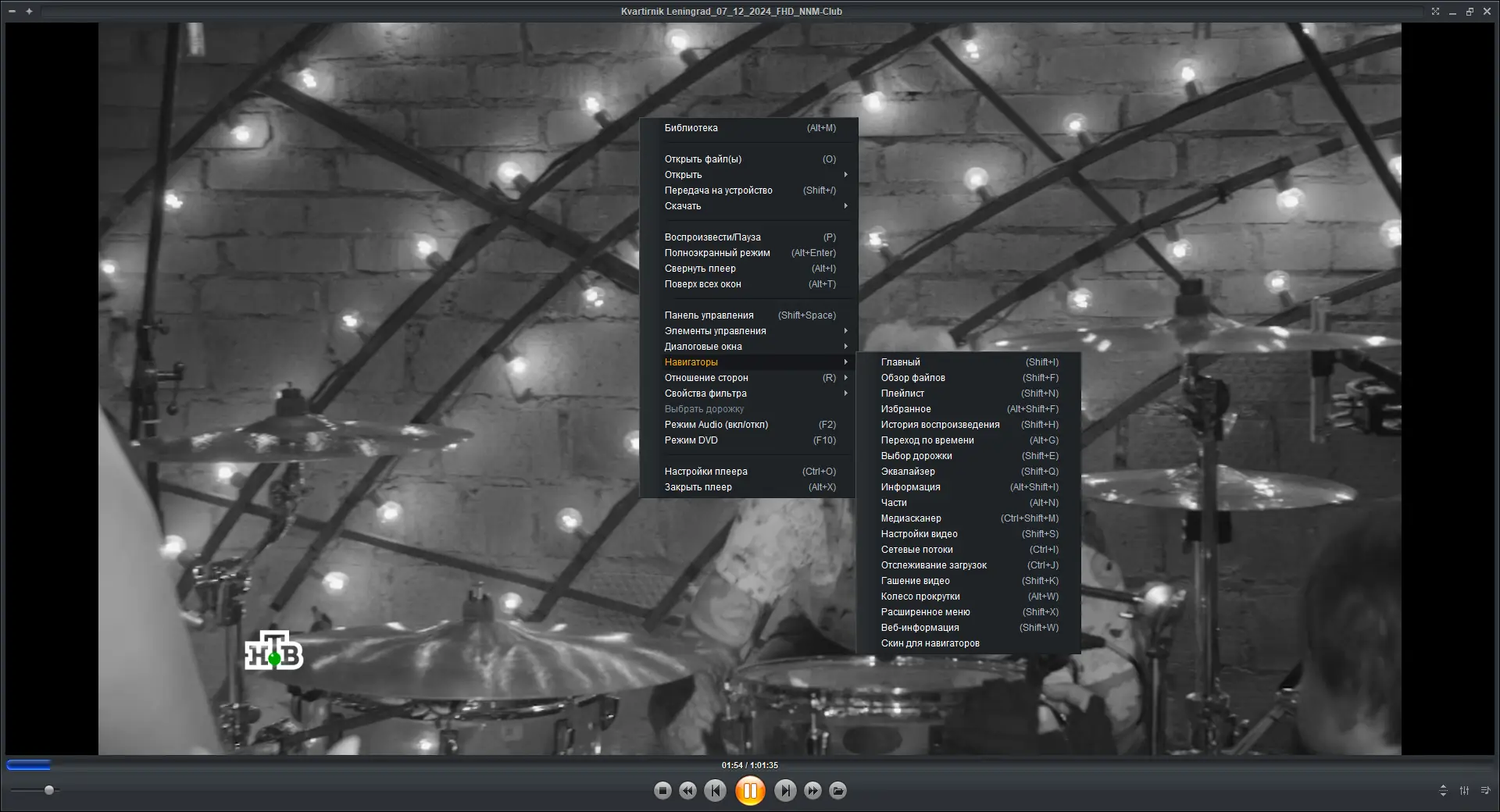Viewport: 1500px width, 812px height.
Task: Open Настройки плеера
Action: point(749,472)
